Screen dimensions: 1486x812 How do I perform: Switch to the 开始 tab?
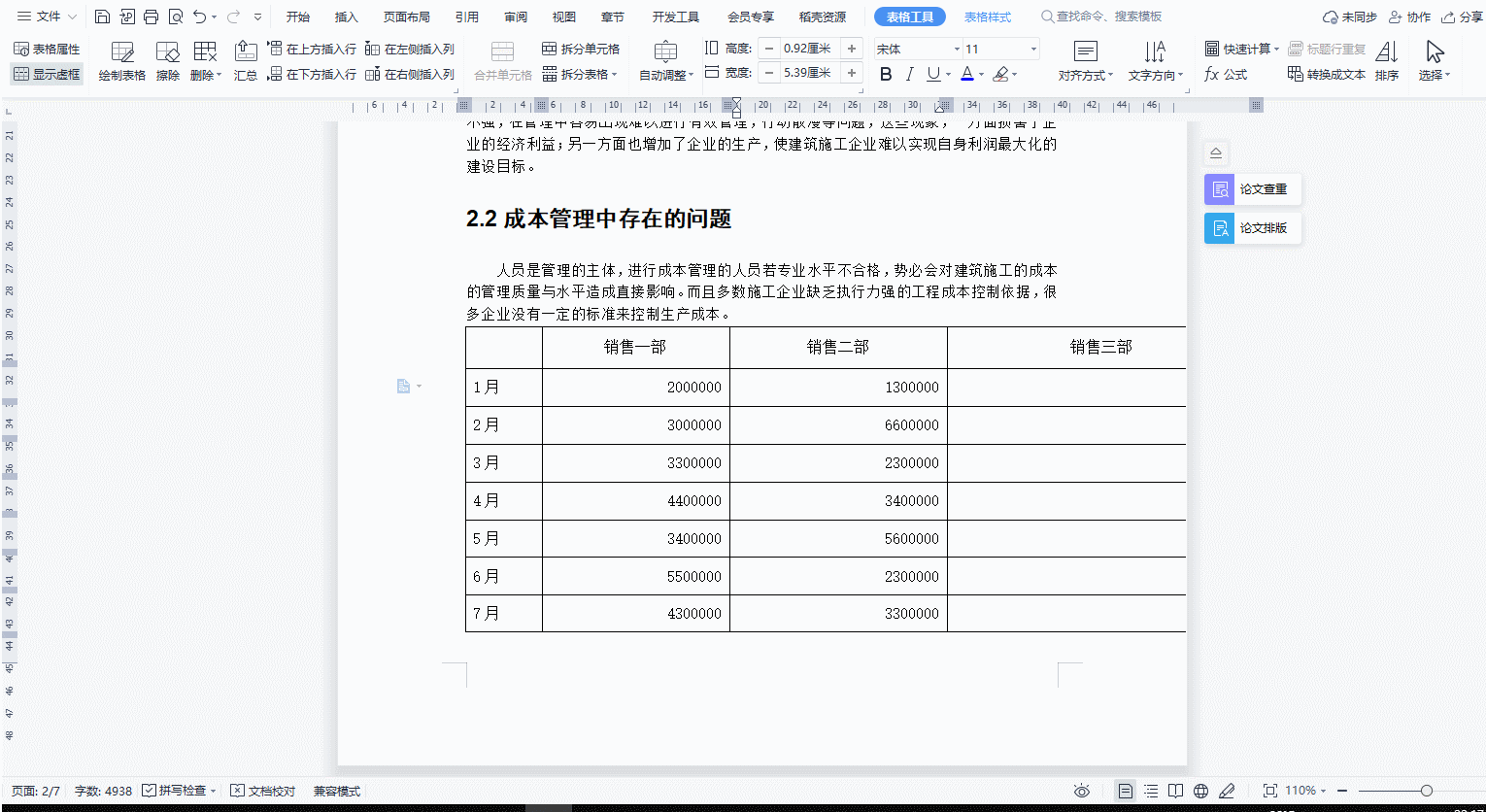298,17
